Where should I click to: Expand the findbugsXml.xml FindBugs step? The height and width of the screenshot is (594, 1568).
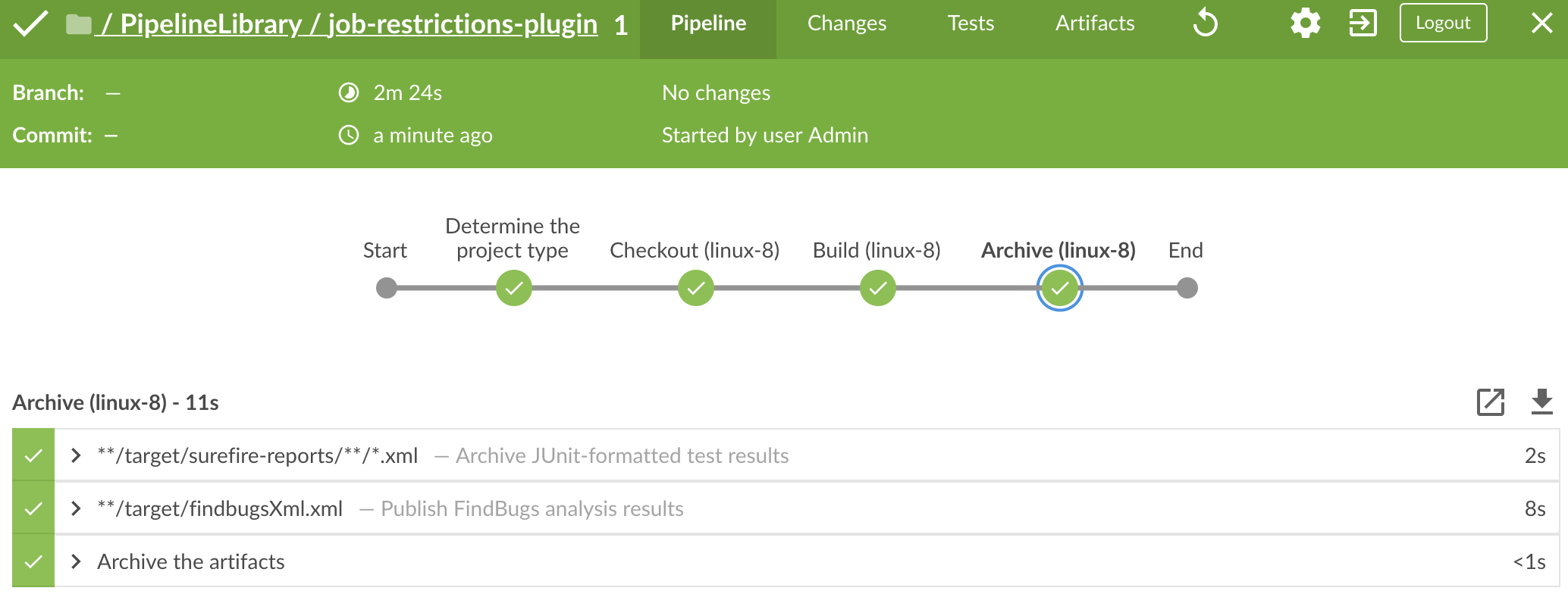tap(76, 508)
